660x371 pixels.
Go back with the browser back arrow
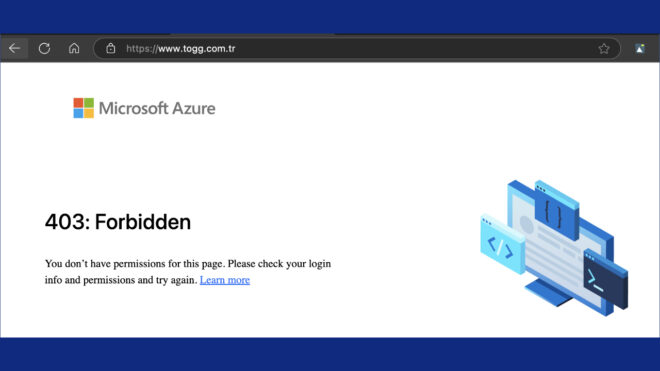click(x=15, y=48)
